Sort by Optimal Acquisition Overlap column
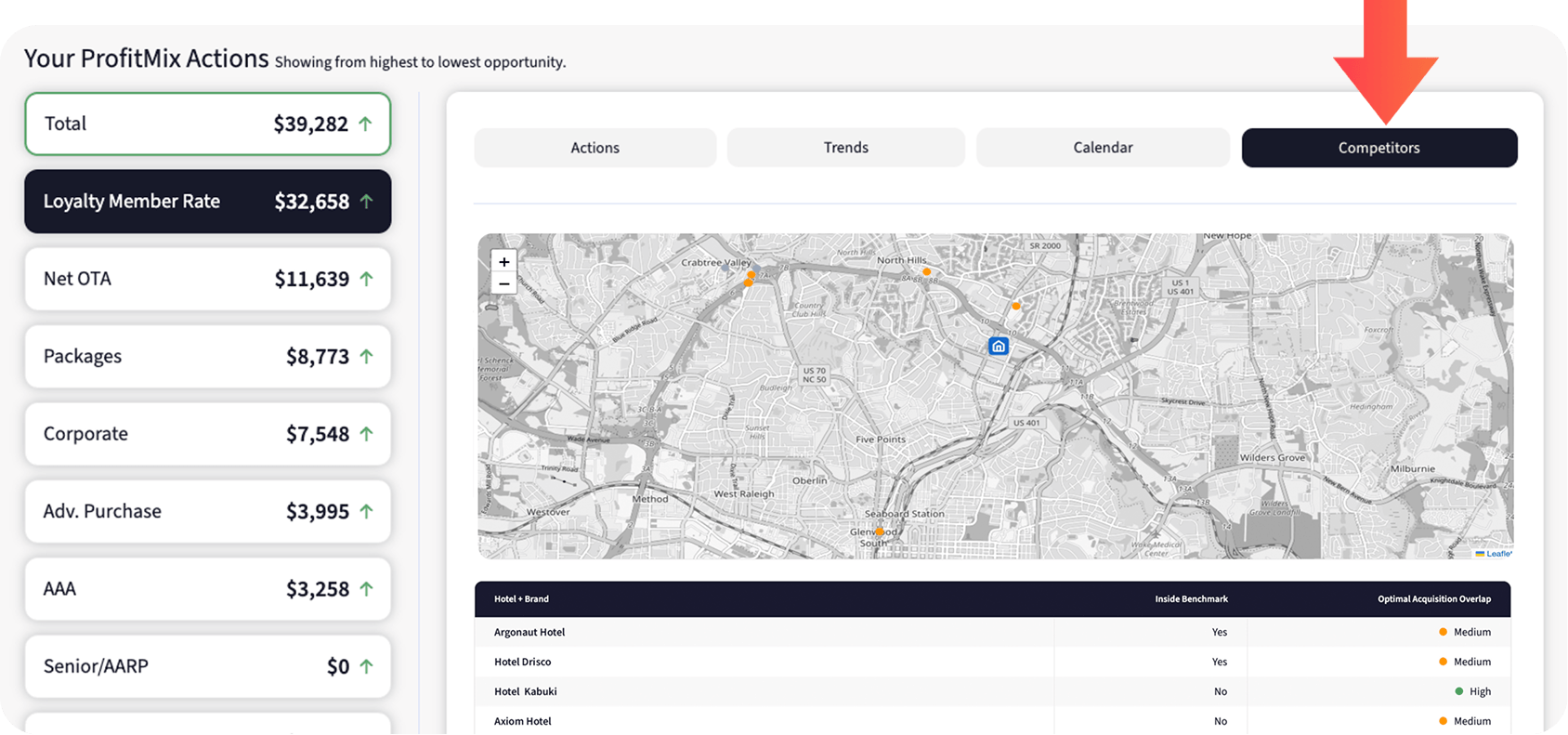The width and height of the screenshot is (1568, 735). coord(1433,599)
